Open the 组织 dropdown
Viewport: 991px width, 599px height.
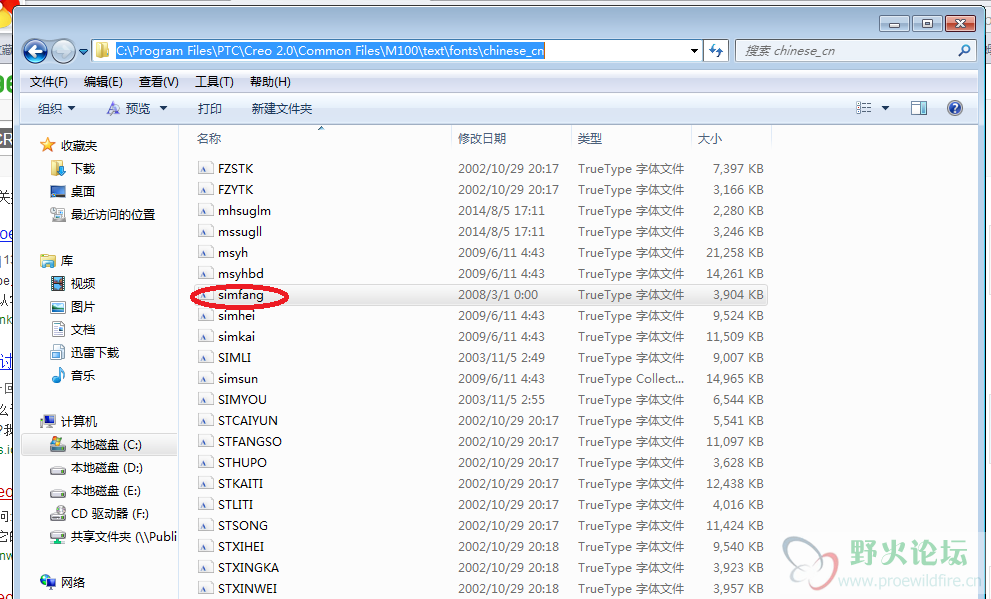(x=56, y=109)
